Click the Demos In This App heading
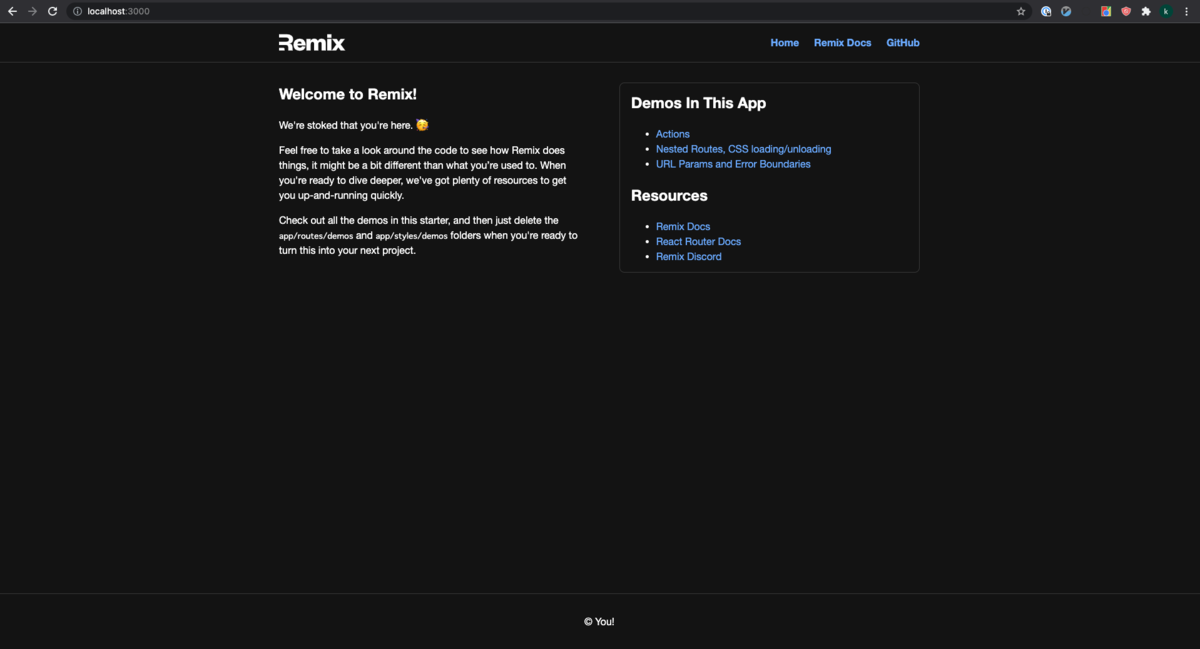1200x649 pixels. [699, 103]
